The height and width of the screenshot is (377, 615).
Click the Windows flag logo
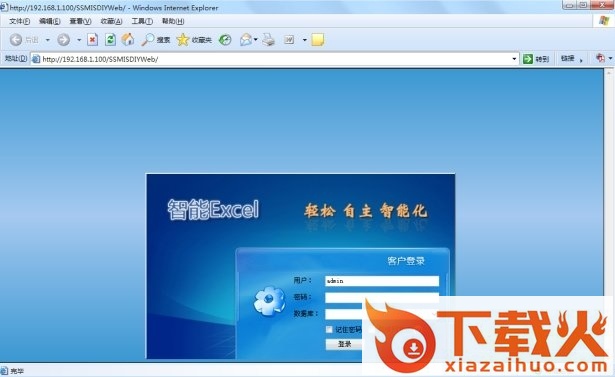(604, 21)
